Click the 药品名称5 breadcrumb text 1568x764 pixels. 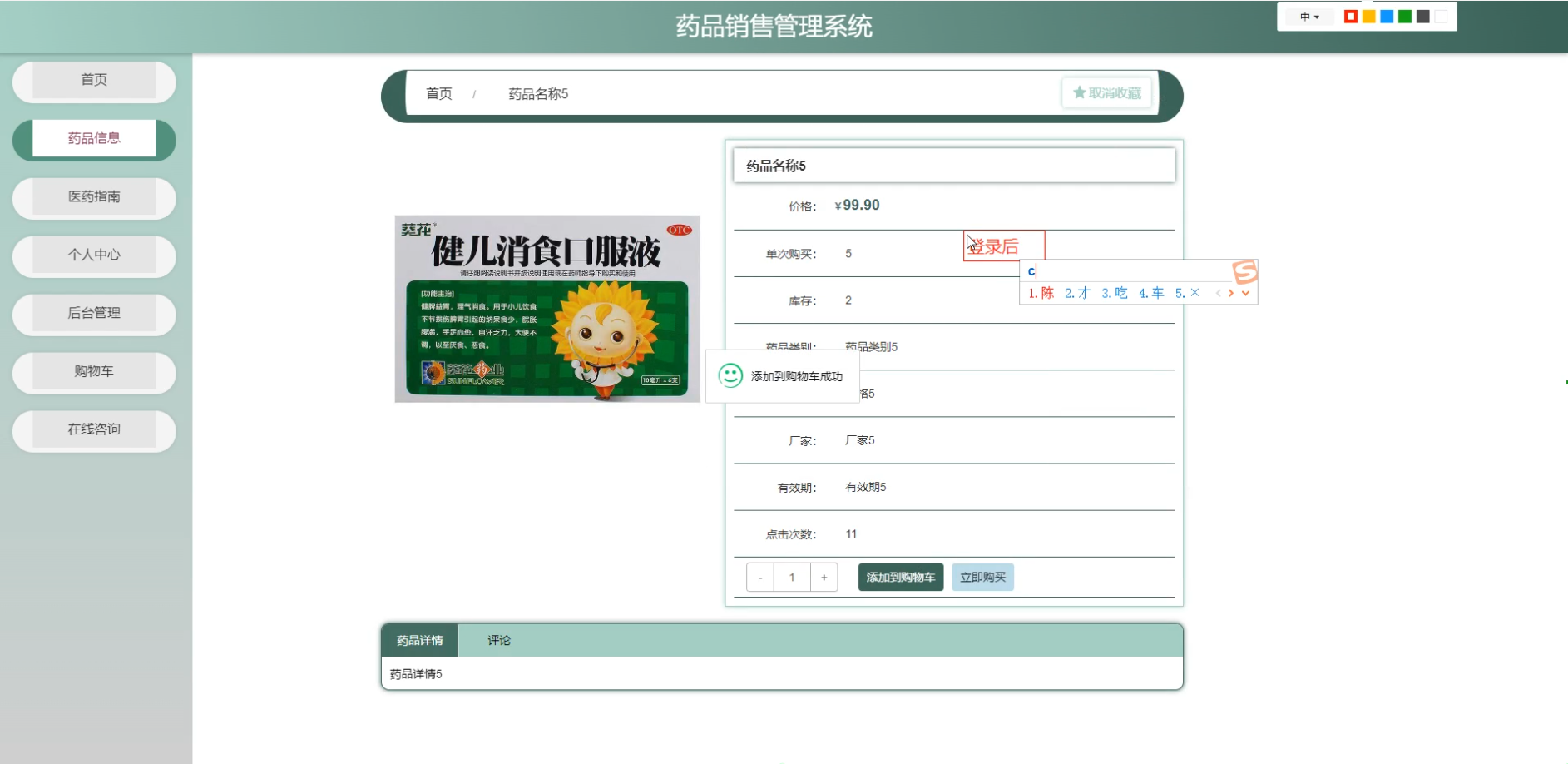coord(538,93)
